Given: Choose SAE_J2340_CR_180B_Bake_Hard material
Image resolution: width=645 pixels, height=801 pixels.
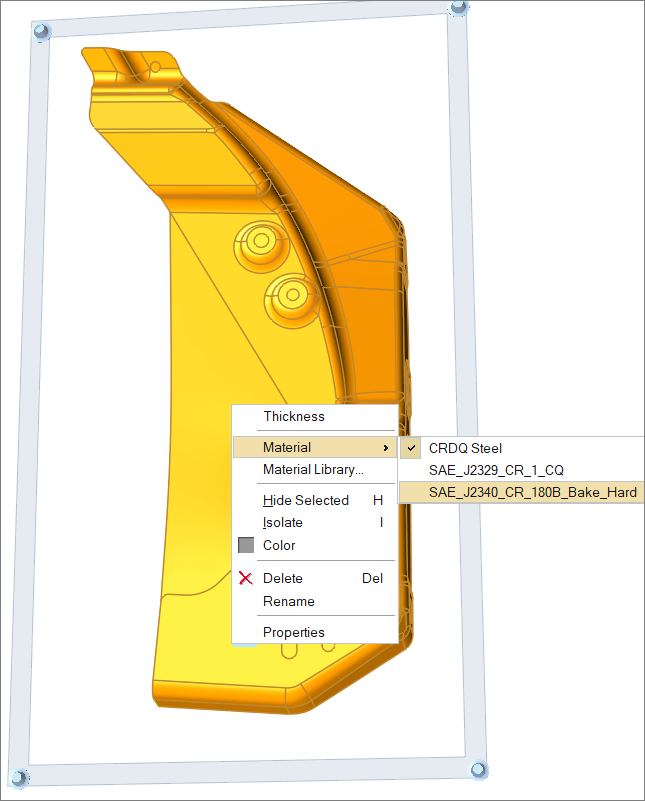Looking at the screenshot, I should click(532, 492).
